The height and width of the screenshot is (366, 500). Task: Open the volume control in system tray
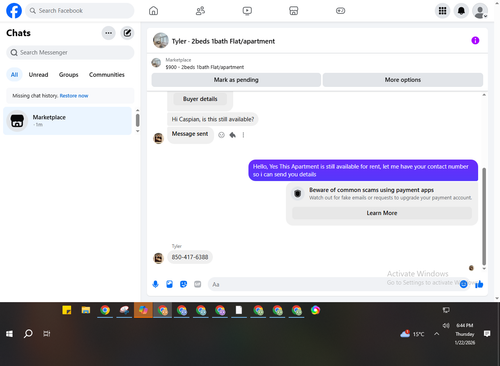(x=446, y=325)
